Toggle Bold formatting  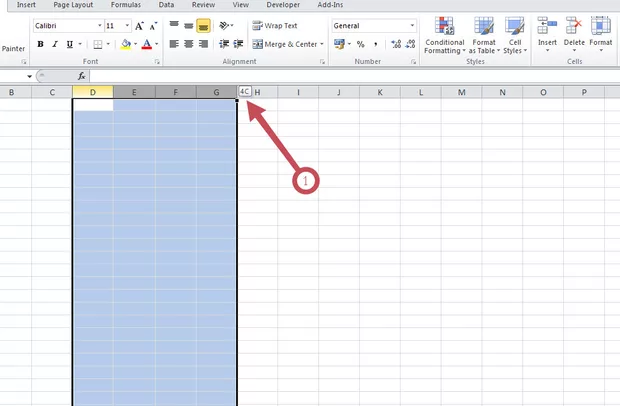click(40, 44)
